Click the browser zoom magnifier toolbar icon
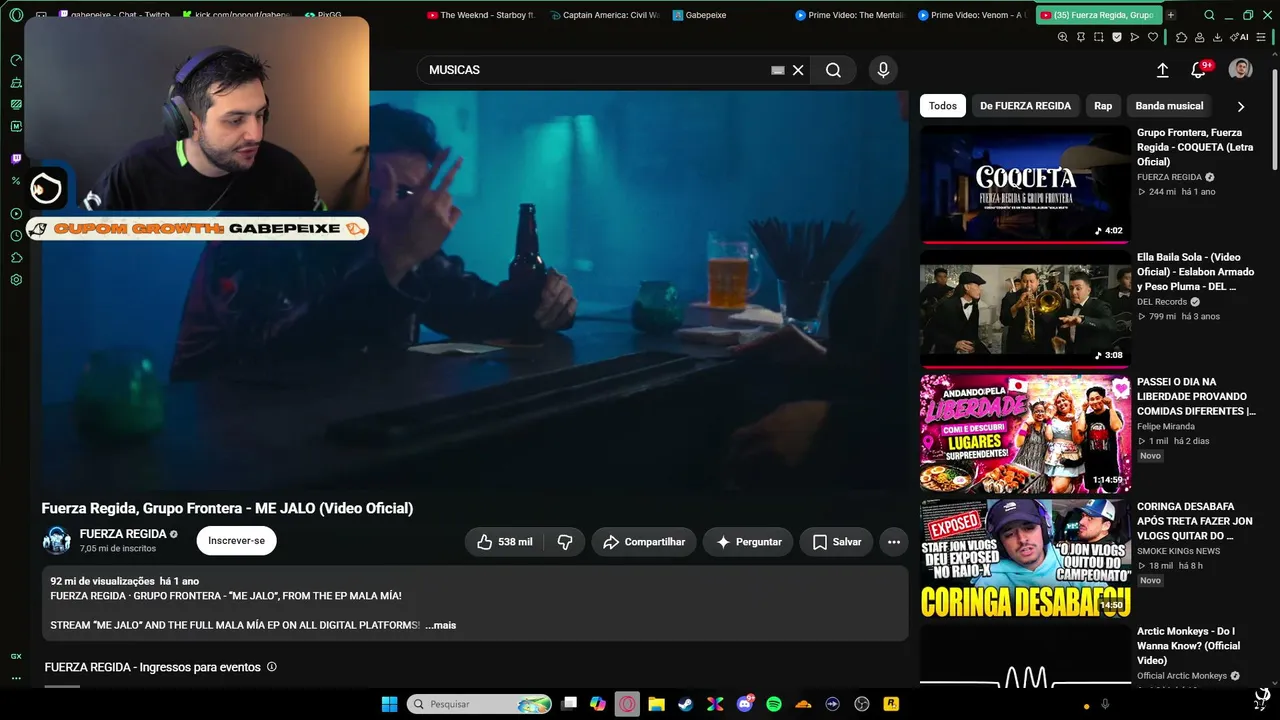Viewport: 1280px width, 720px height. pos(1063,37)
